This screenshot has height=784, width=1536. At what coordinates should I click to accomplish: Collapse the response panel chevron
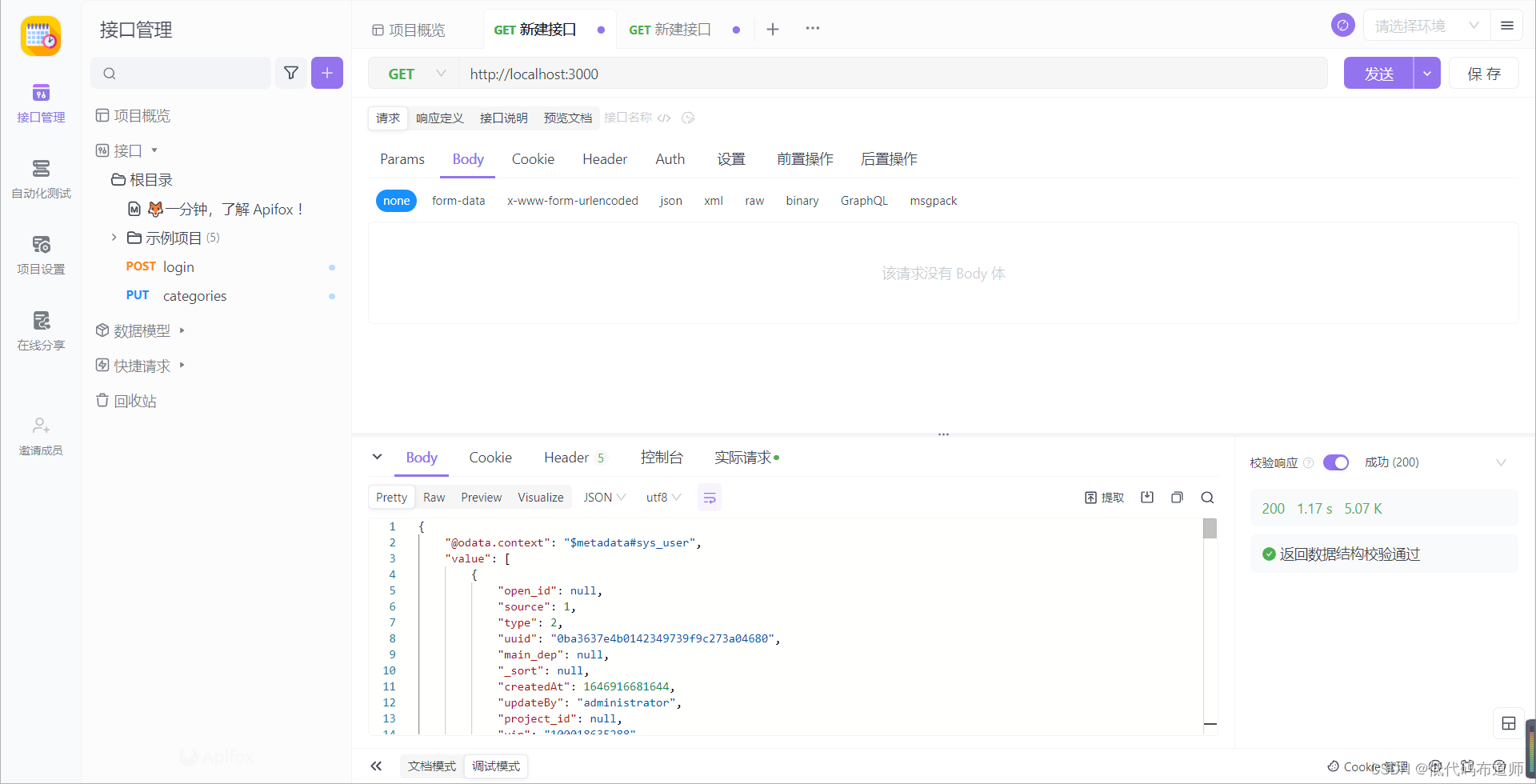coord(377,457)
